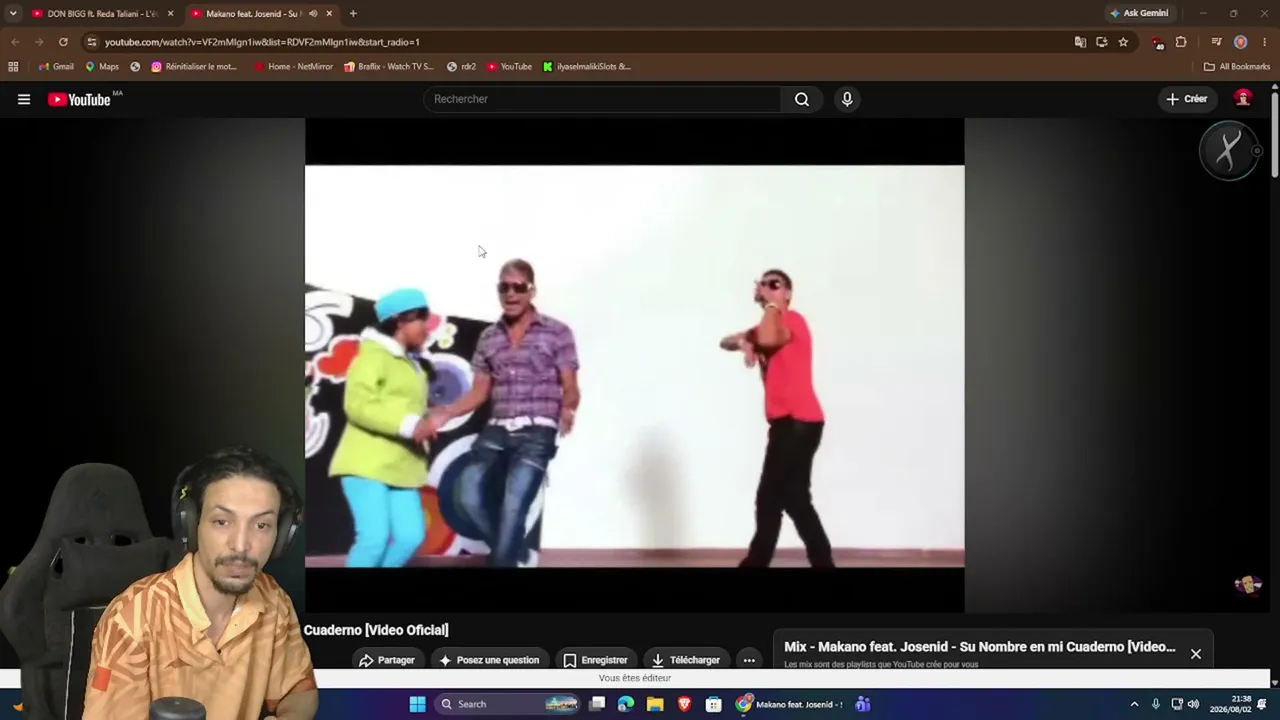Open the red extension with 40 badge

click(x=1158, y=42)
